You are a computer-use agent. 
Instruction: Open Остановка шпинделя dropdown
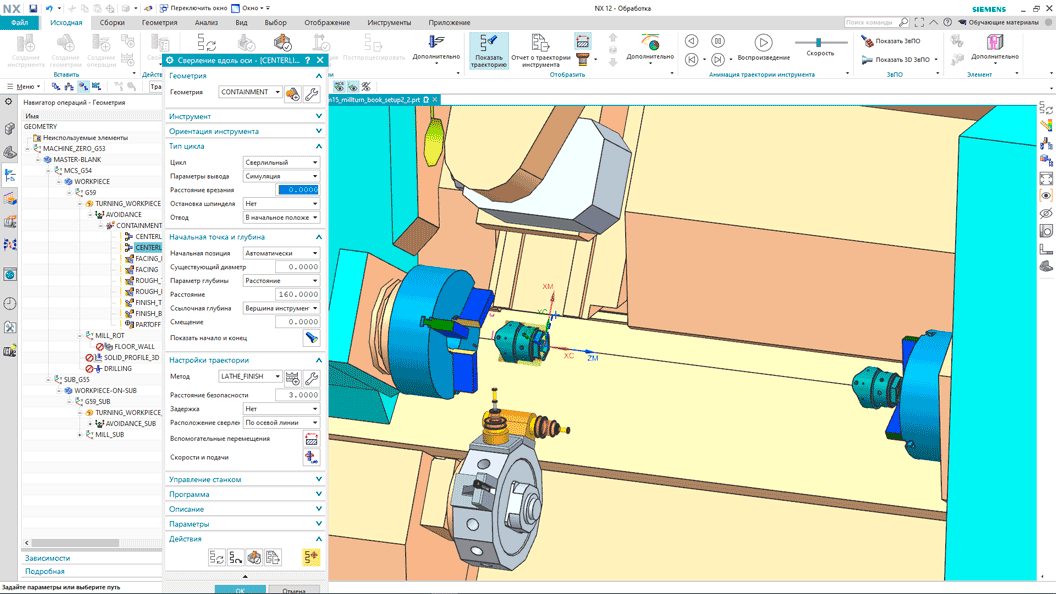click(x=281, y=203)
